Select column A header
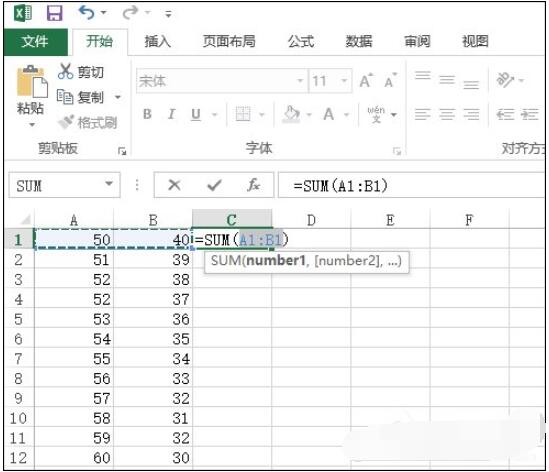Viewport: 549px width, 472px height. pos(74,220)
